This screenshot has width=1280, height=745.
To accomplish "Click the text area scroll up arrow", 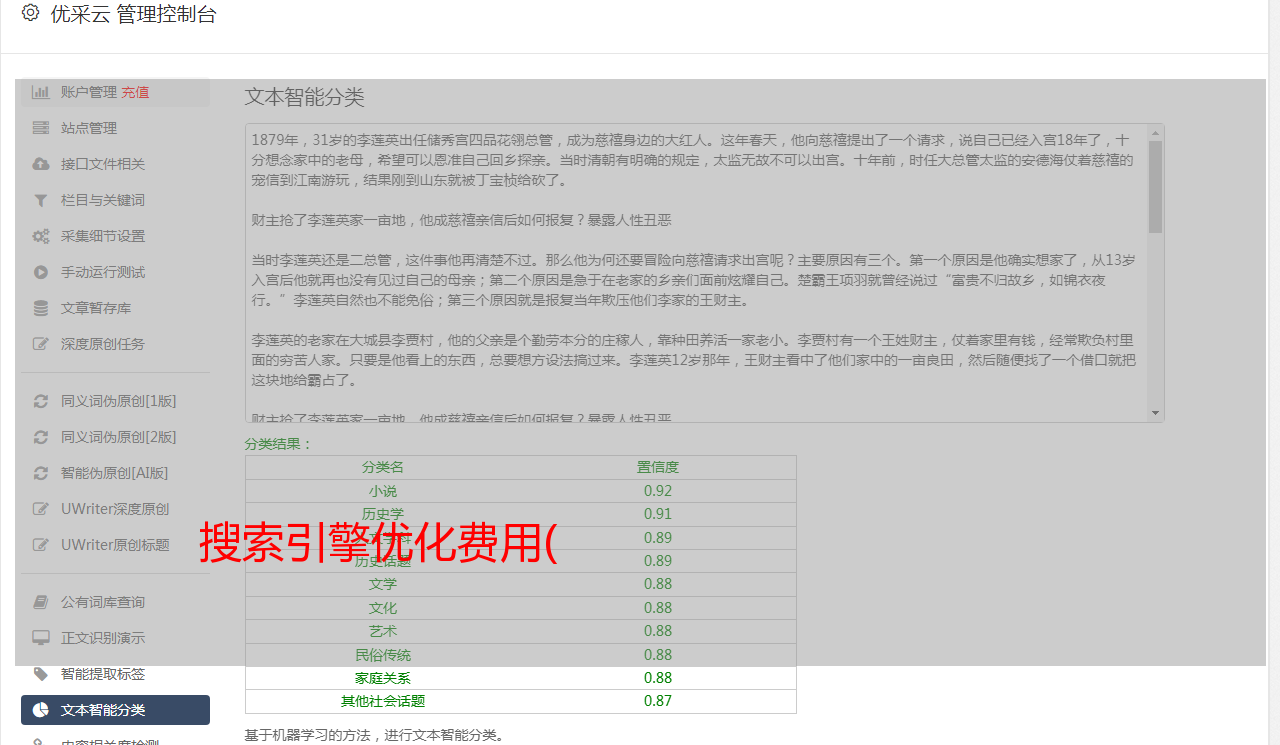I will [x=1156, y=132].
